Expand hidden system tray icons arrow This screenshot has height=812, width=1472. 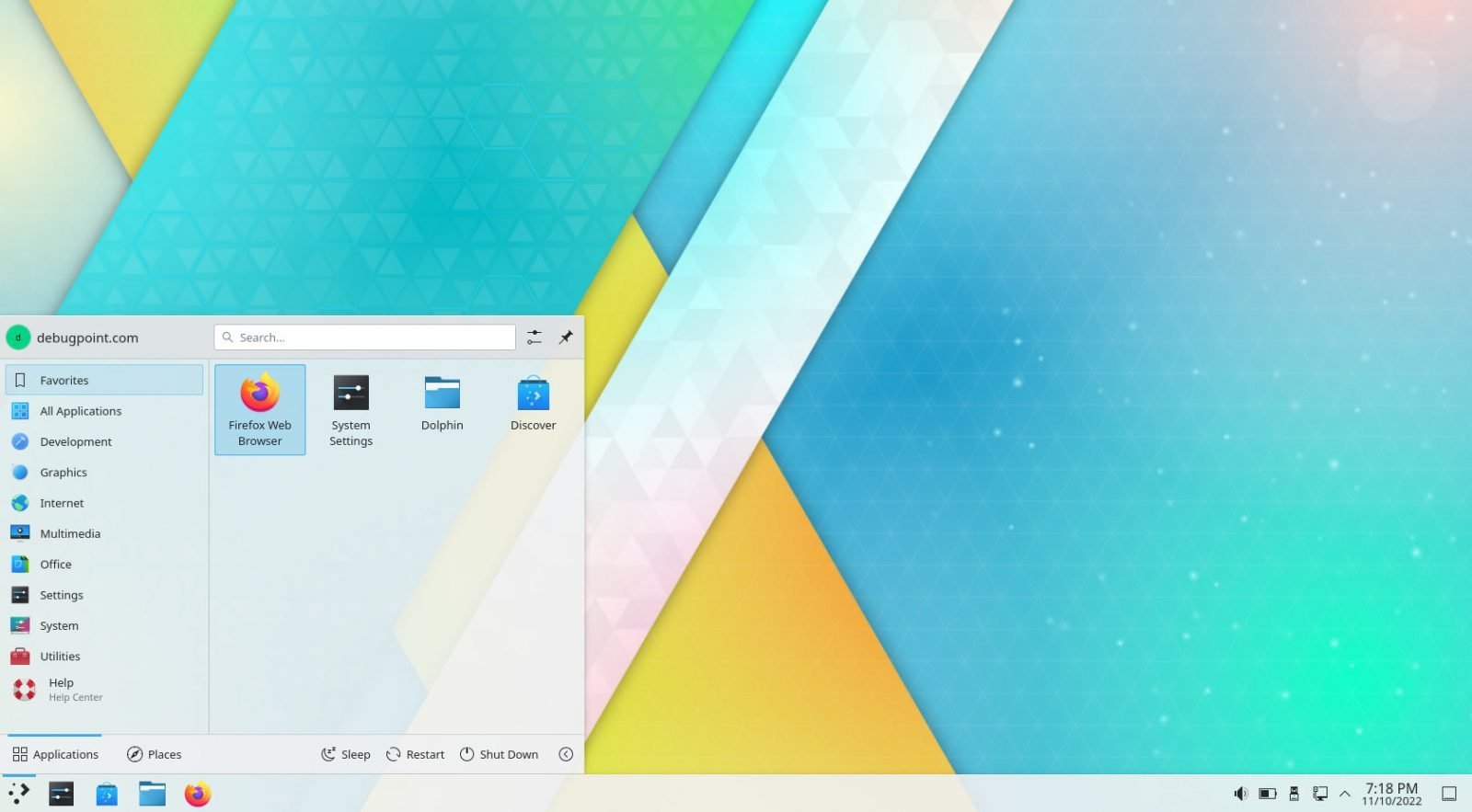pyautogui.click(x=1345, y=794)
